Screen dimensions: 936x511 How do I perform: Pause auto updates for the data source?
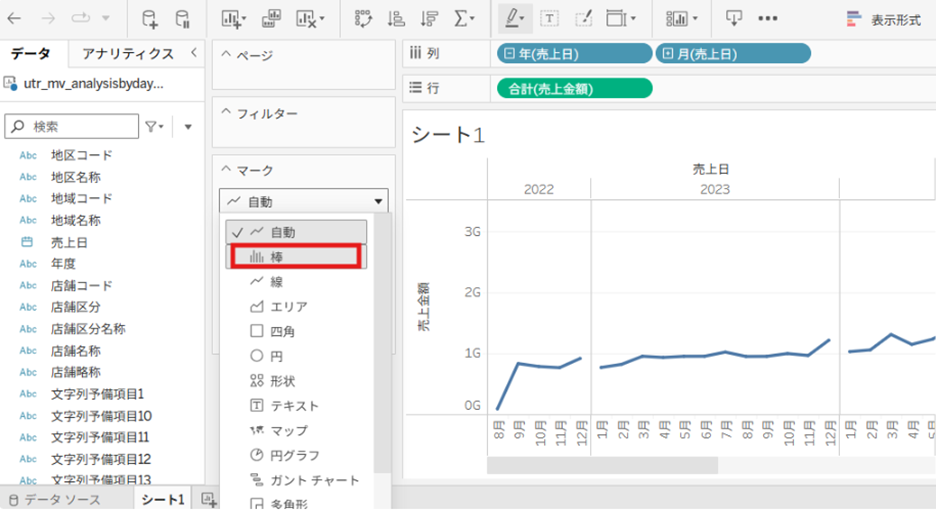(x=183, y=19)
